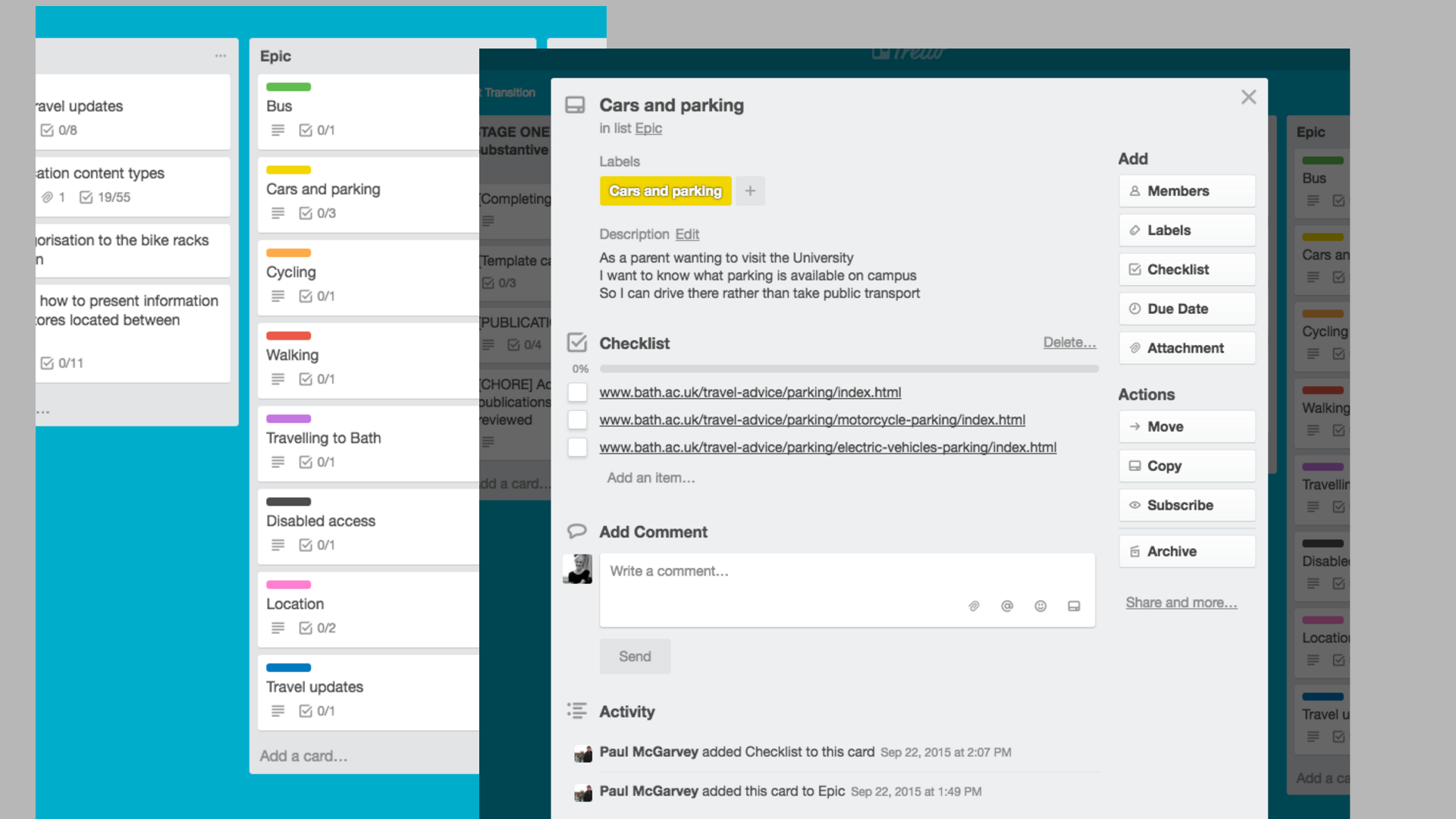Open the Epic list link under card title
The width and height of the screenshot is (1456, 819).
648,128
